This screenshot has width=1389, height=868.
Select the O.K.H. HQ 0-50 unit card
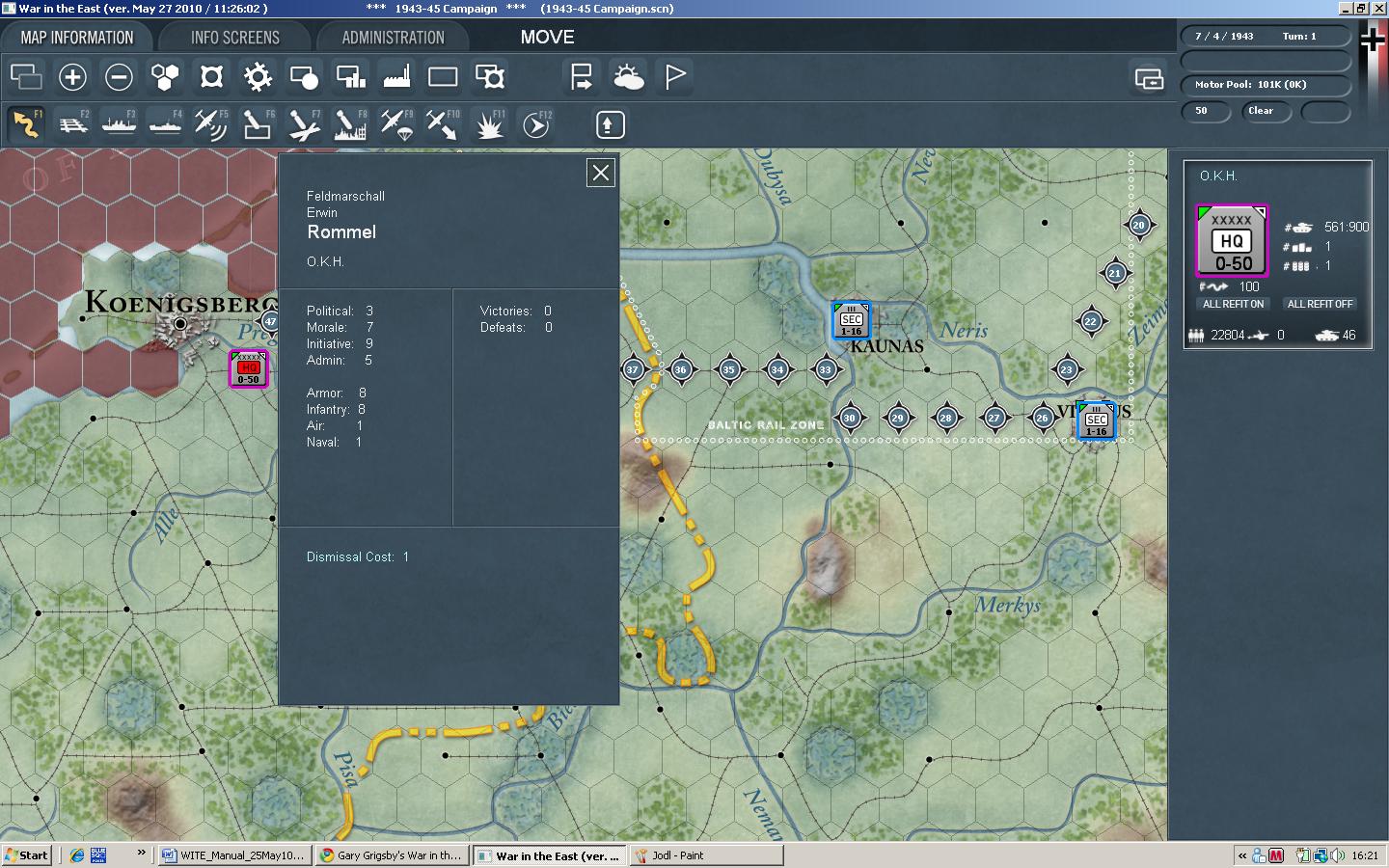coord(1233,241)
